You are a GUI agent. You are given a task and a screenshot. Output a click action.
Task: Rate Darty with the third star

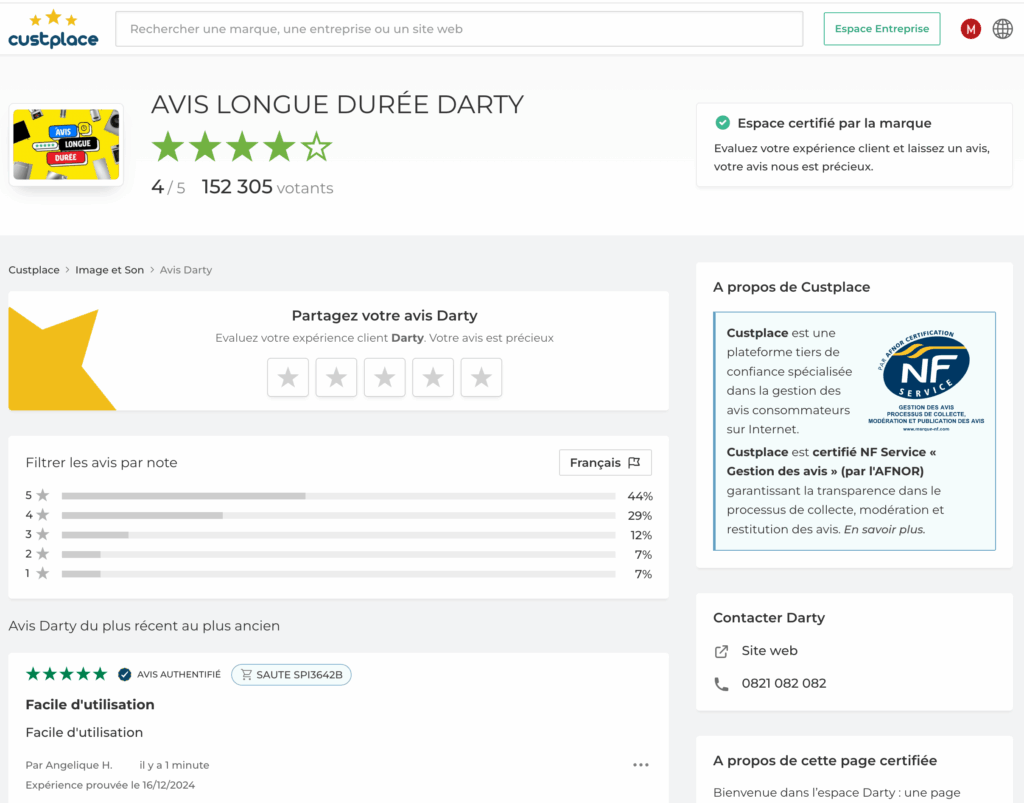[384, 377]
